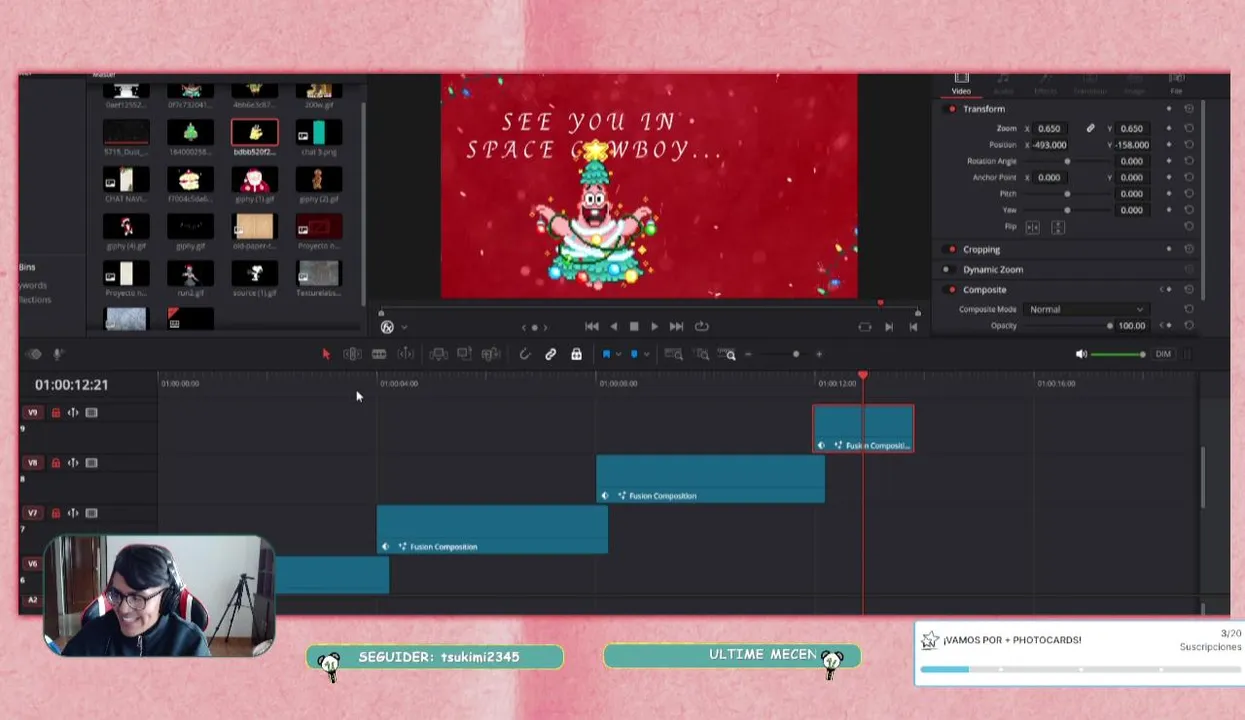Expand the Cropping section

click(981, 249)
